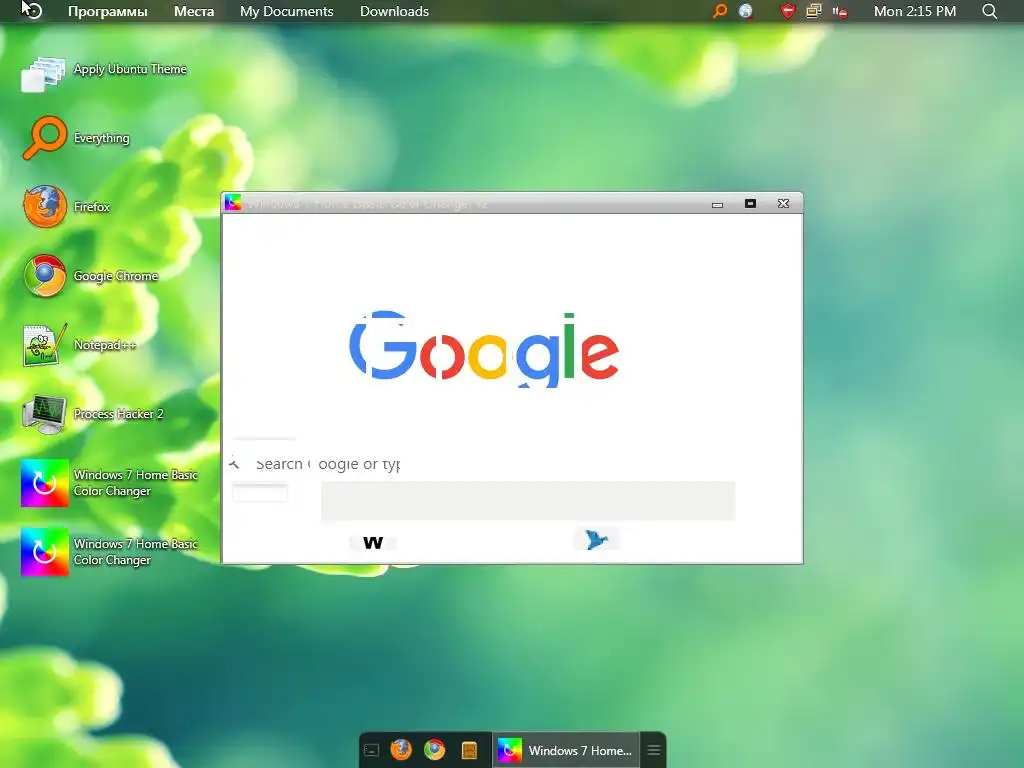
Task: Click the dual-monitor network tray icon
Action: [x=814, y=11]
